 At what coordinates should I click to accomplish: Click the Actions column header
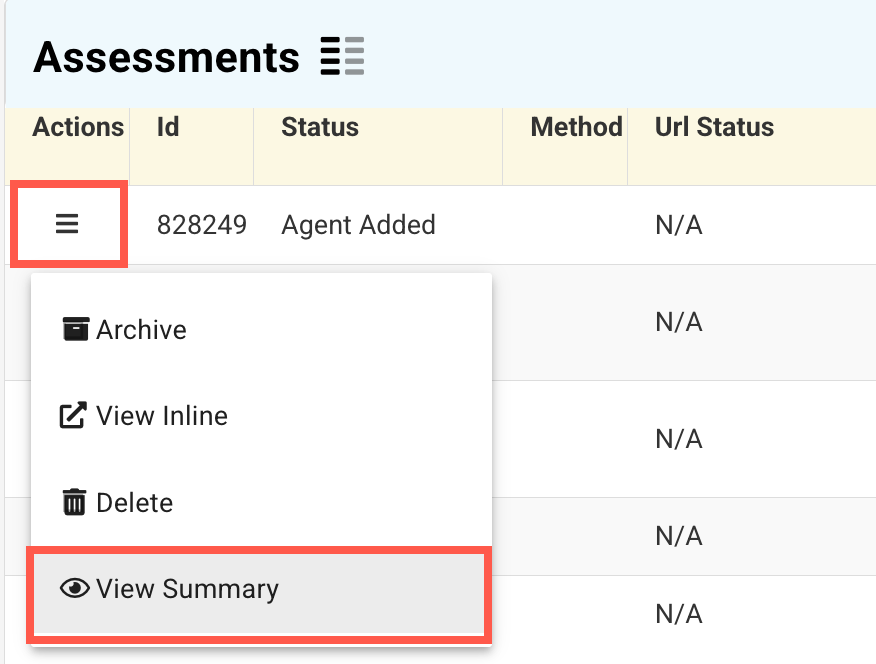(x=78, y=127)
